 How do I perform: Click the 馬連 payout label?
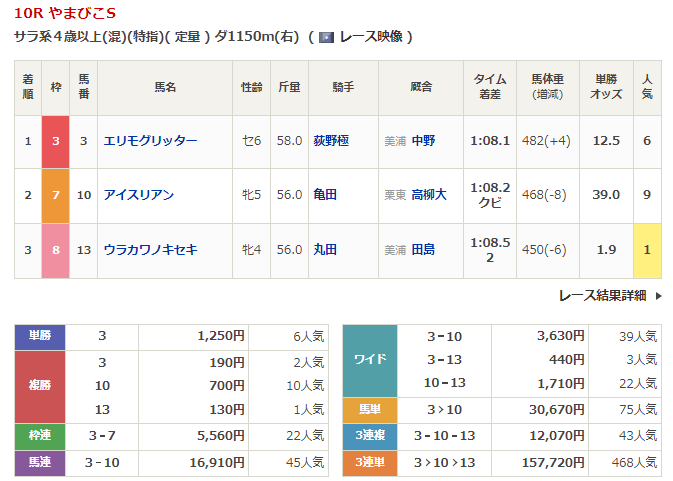pyautogui.click(x=40, y=463)
